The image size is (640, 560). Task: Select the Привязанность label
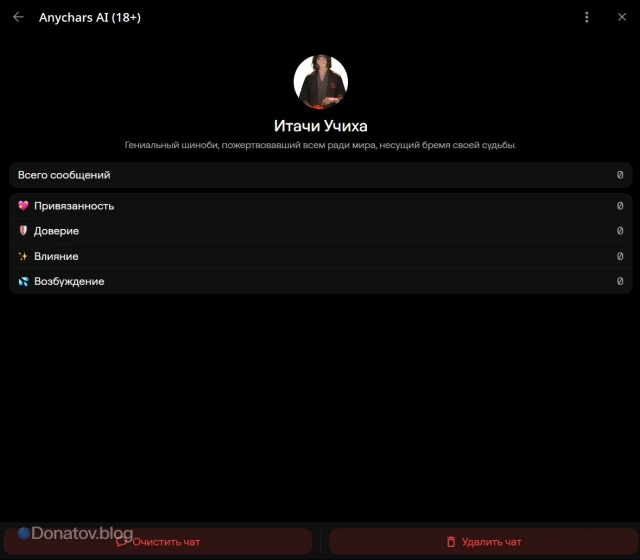[74, 206]
